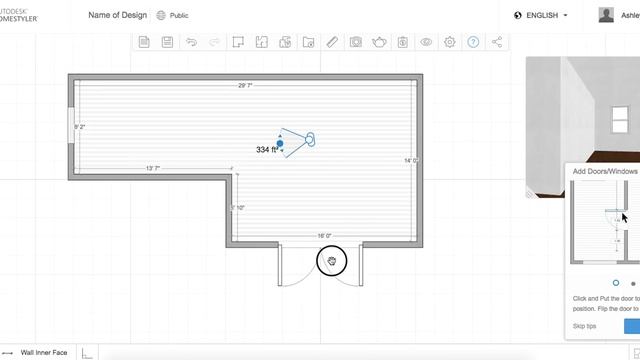Viewport: 640px width, 360px height.
Task: Redo the last undone action
Action: 214,42
